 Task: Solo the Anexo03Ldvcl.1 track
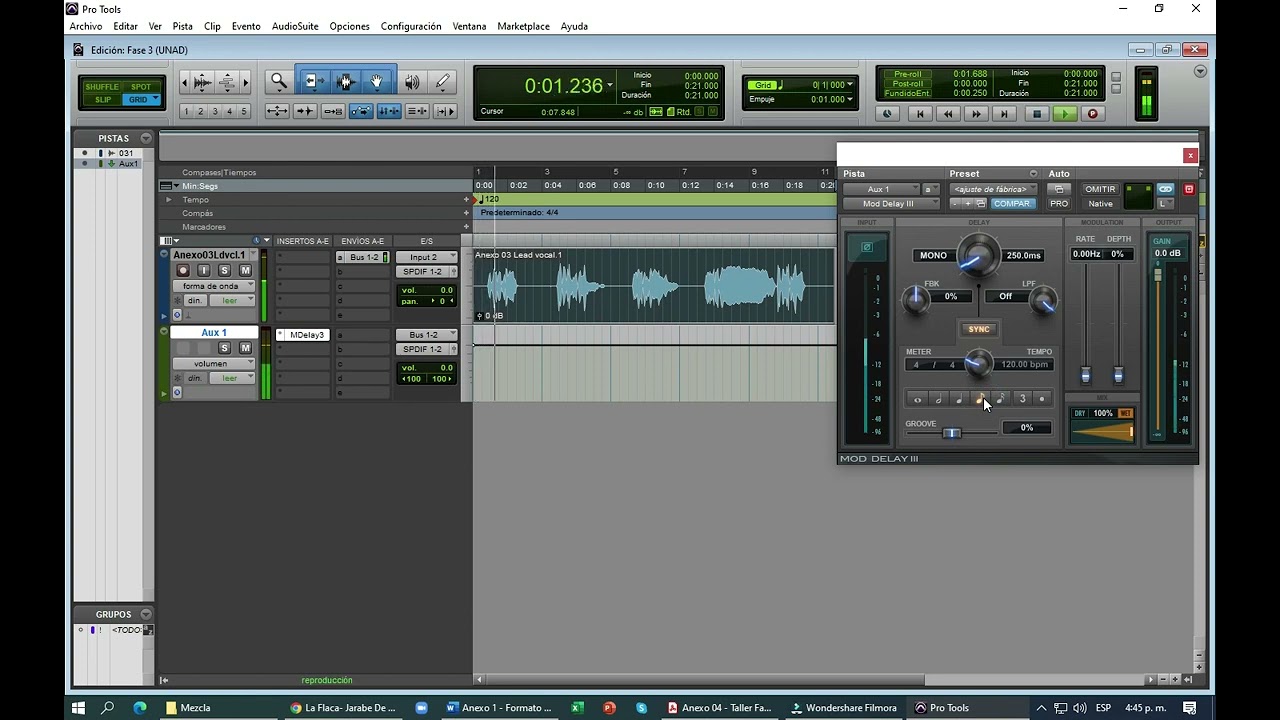click(224, 271)
